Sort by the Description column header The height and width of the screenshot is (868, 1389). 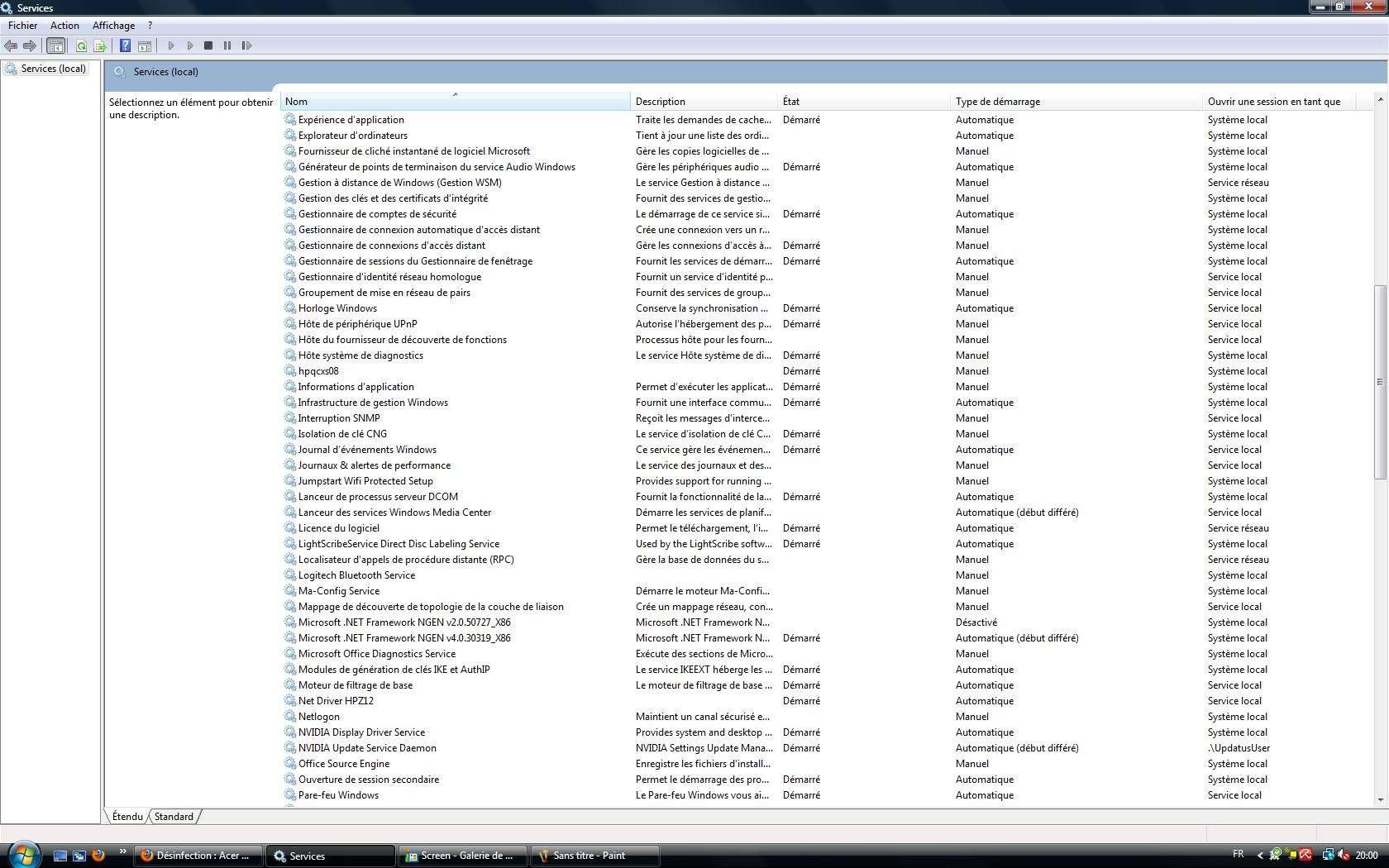704,102
